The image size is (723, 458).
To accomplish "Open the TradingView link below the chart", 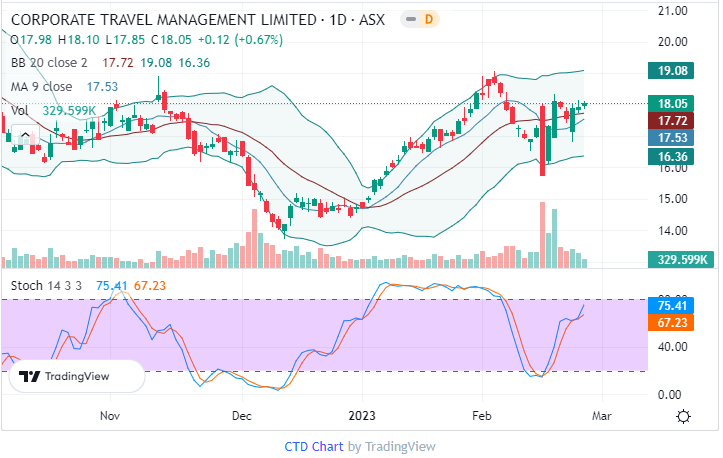I will (x=400, y=447).
